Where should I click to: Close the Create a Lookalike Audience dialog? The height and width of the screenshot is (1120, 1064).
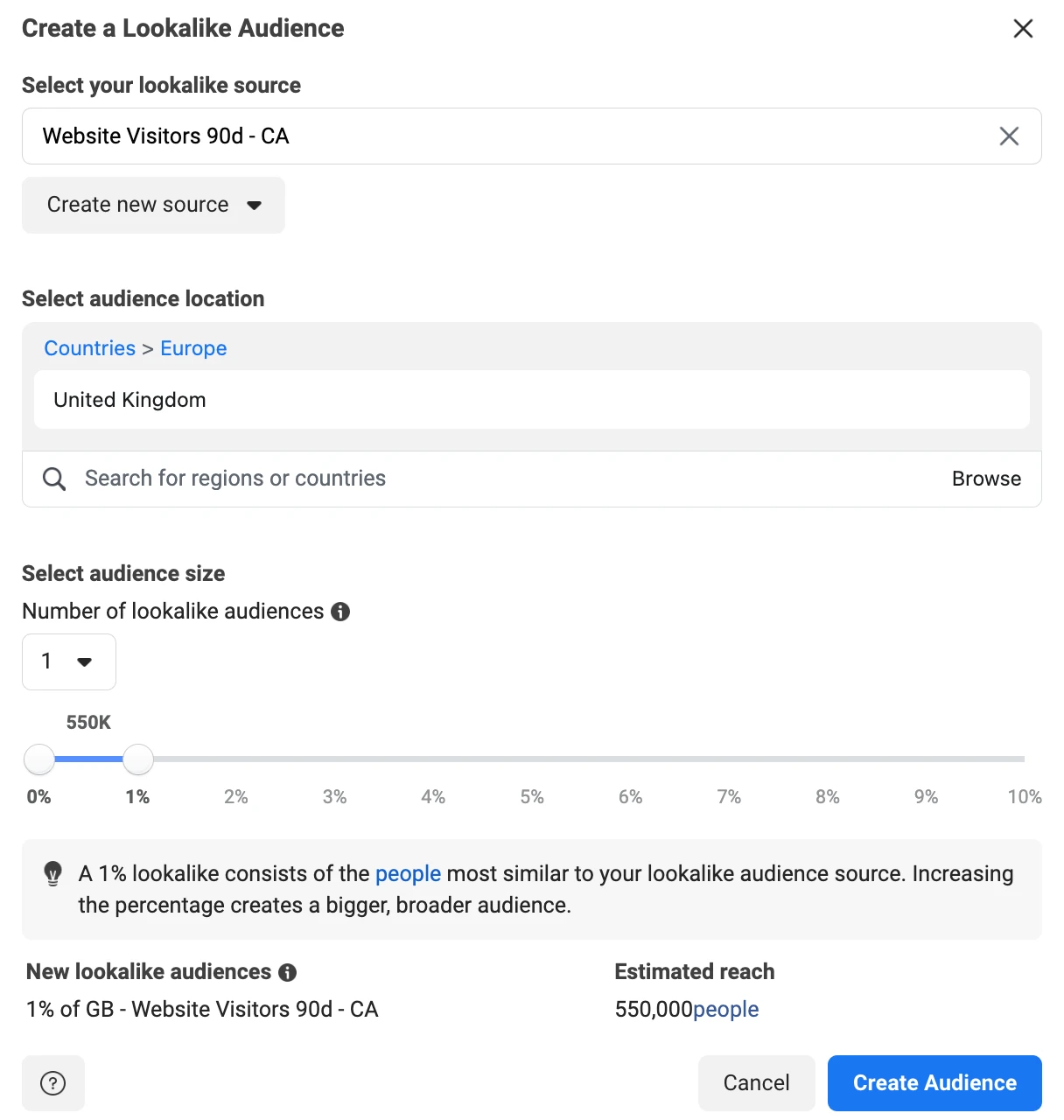[x=1023, y=29]
